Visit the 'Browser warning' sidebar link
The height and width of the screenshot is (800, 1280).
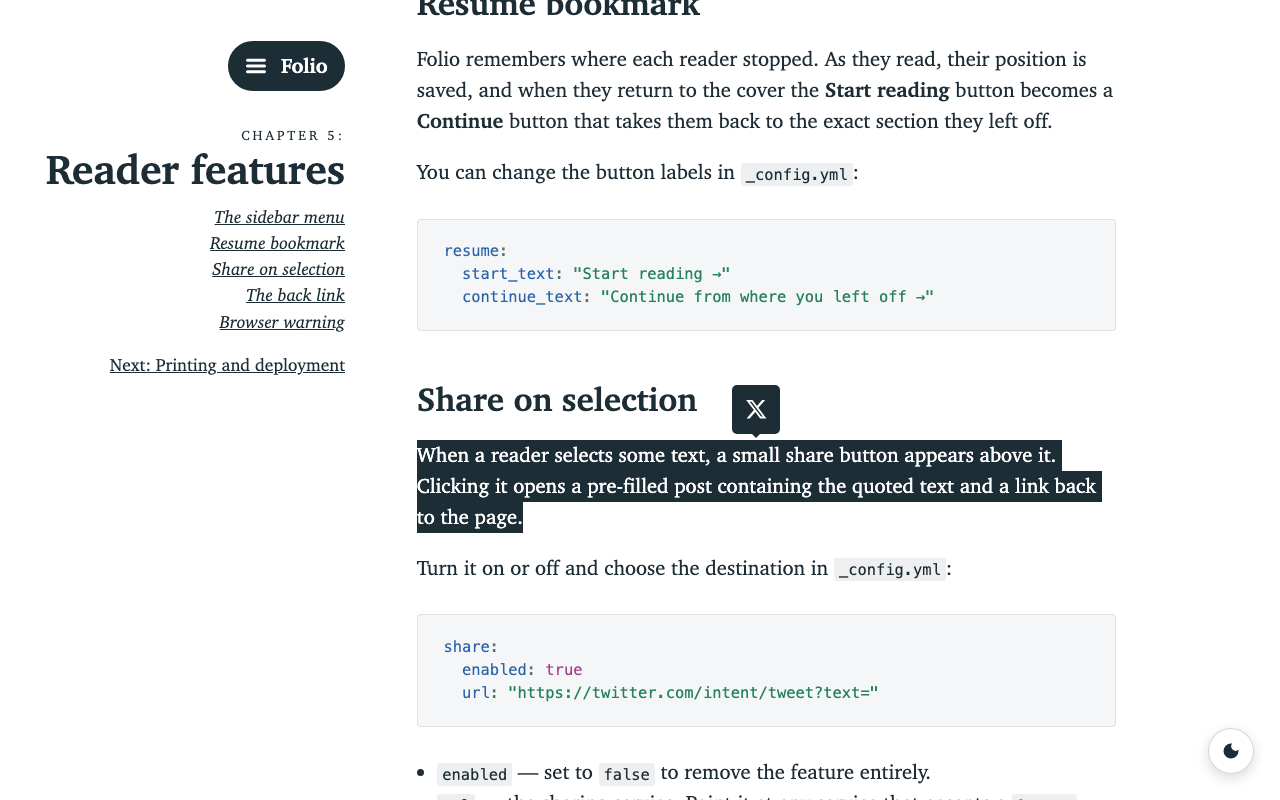(x=282, y=322)
